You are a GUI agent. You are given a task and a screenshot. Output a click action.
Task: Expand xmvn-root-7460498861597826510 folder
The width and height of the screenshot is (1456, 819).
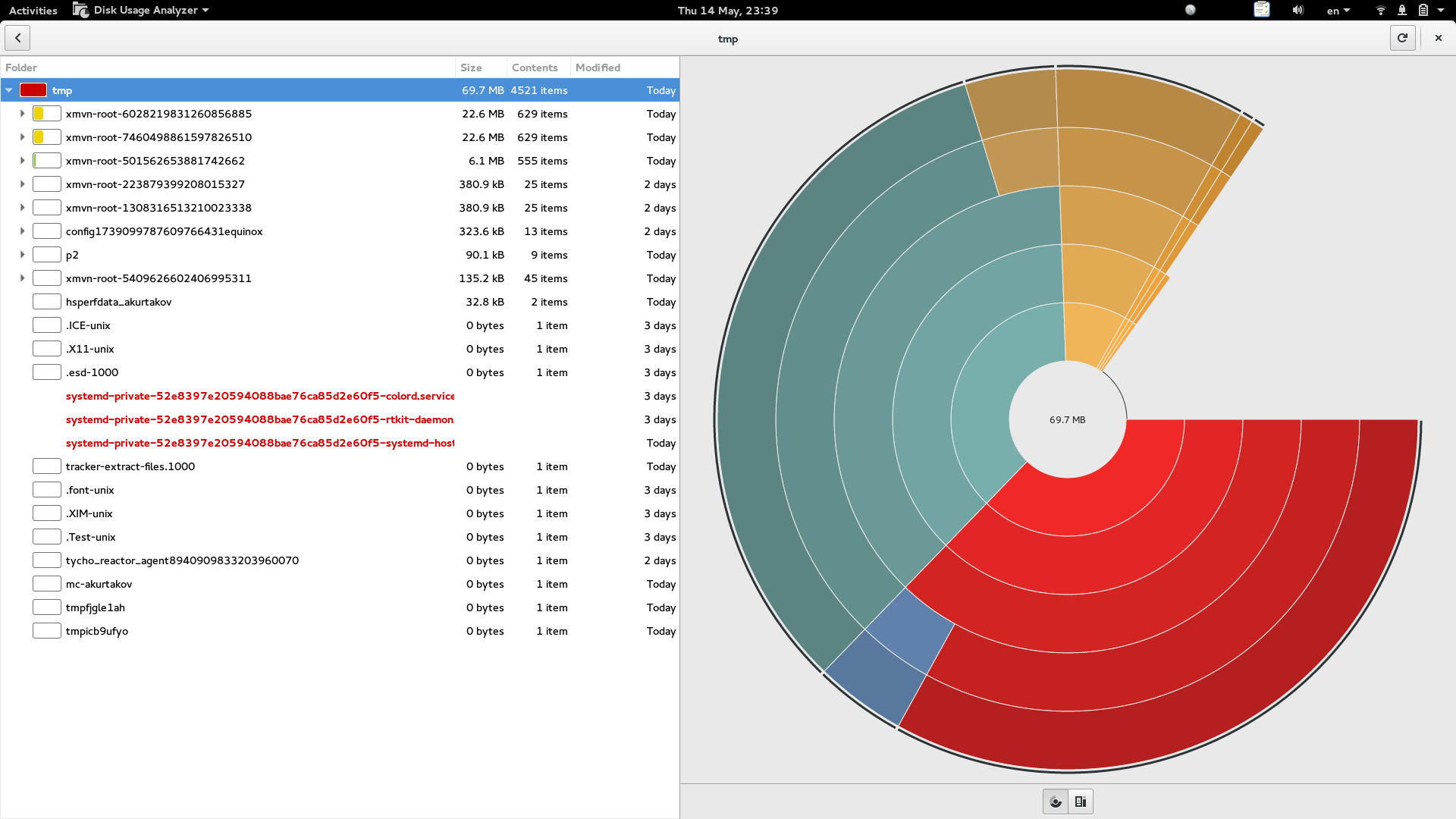point(23,137)
